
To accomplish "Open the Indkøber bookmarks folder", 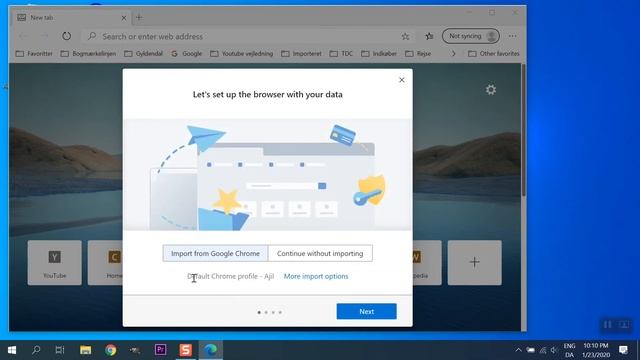I will [x=379, y=53].
